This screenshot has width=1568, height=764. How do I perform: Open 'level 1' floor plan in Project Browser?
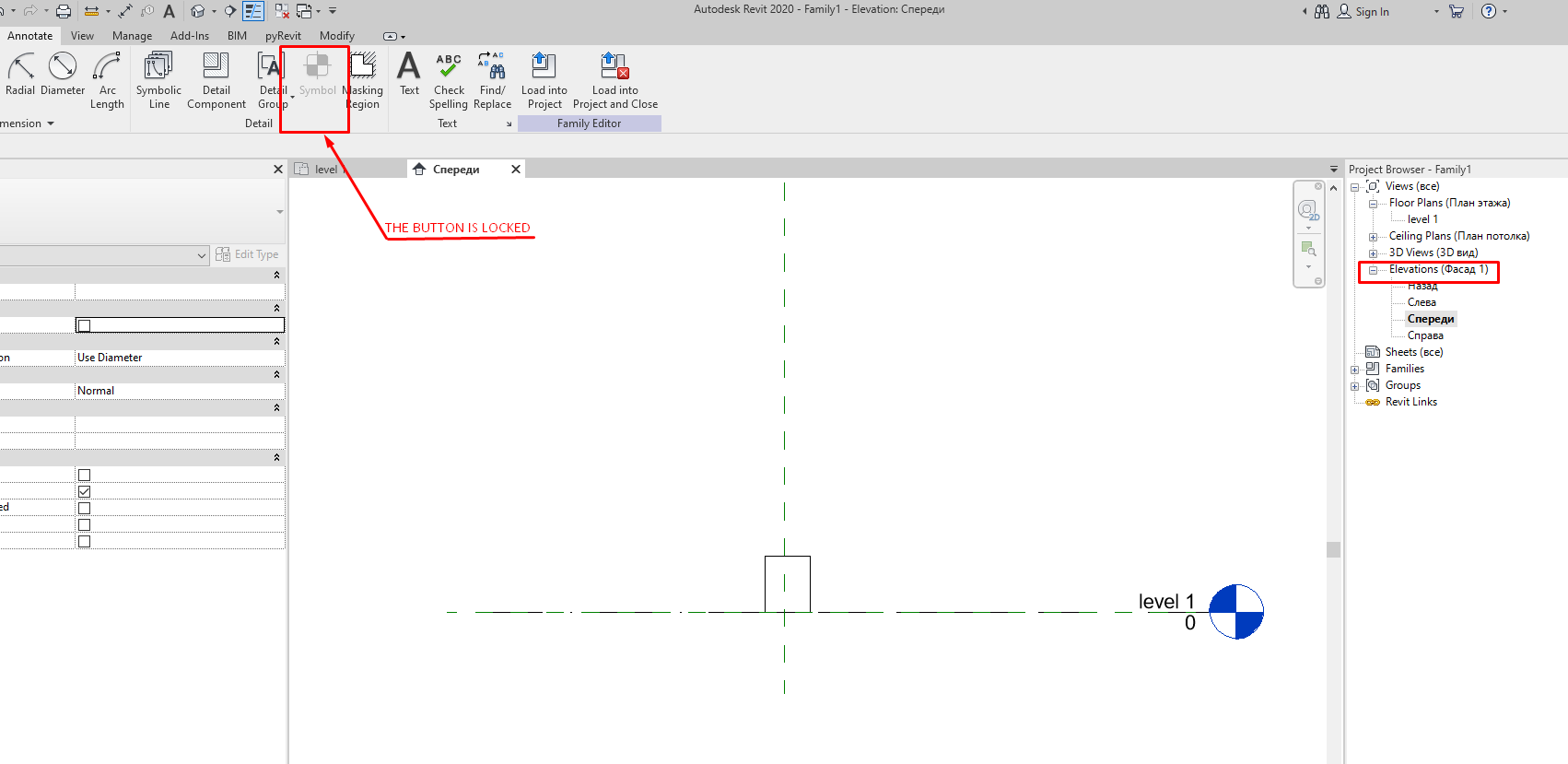(x=1422, y=219)
